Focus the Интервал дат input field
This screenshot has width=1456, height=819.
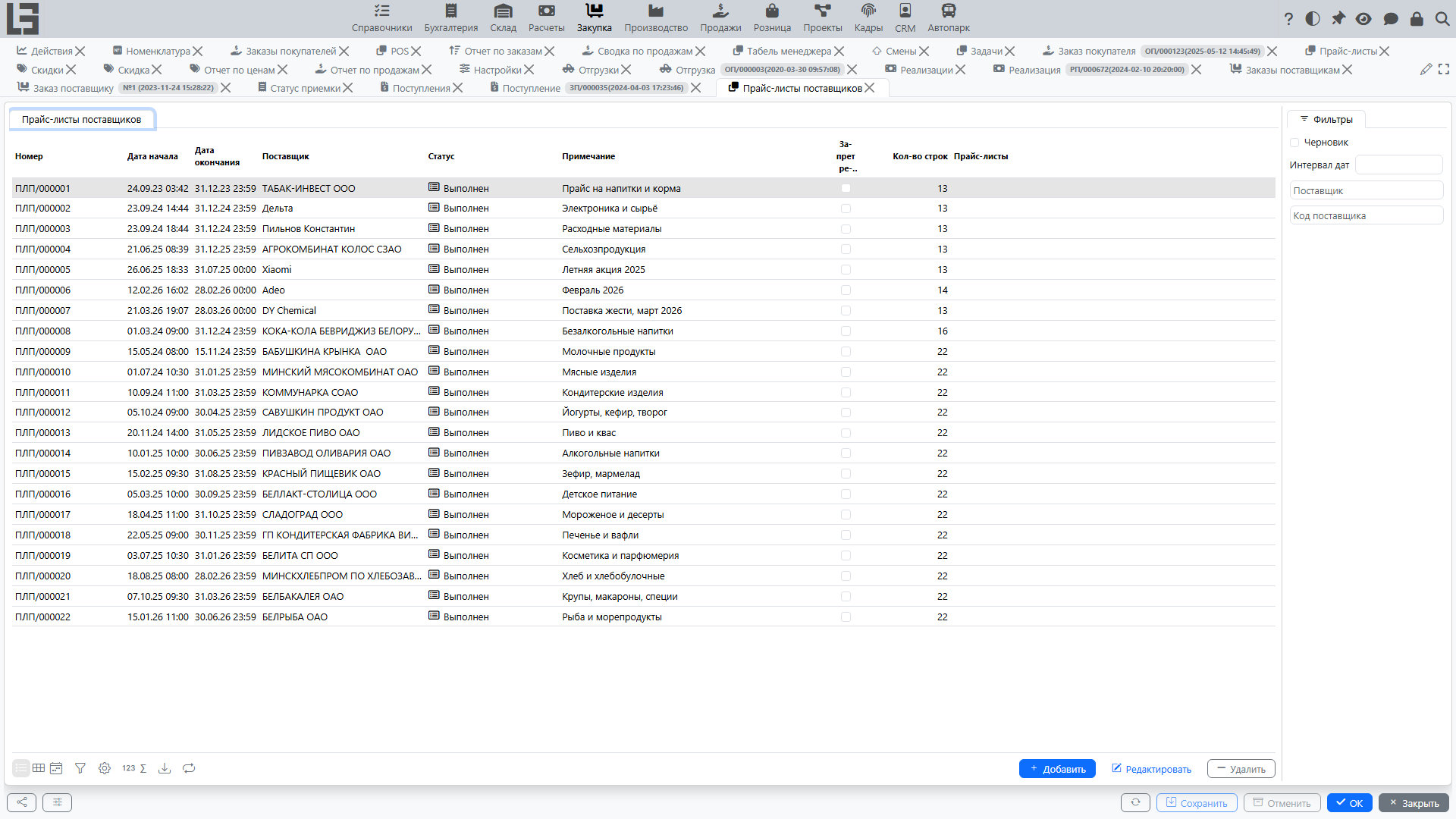pos(1398,165)
